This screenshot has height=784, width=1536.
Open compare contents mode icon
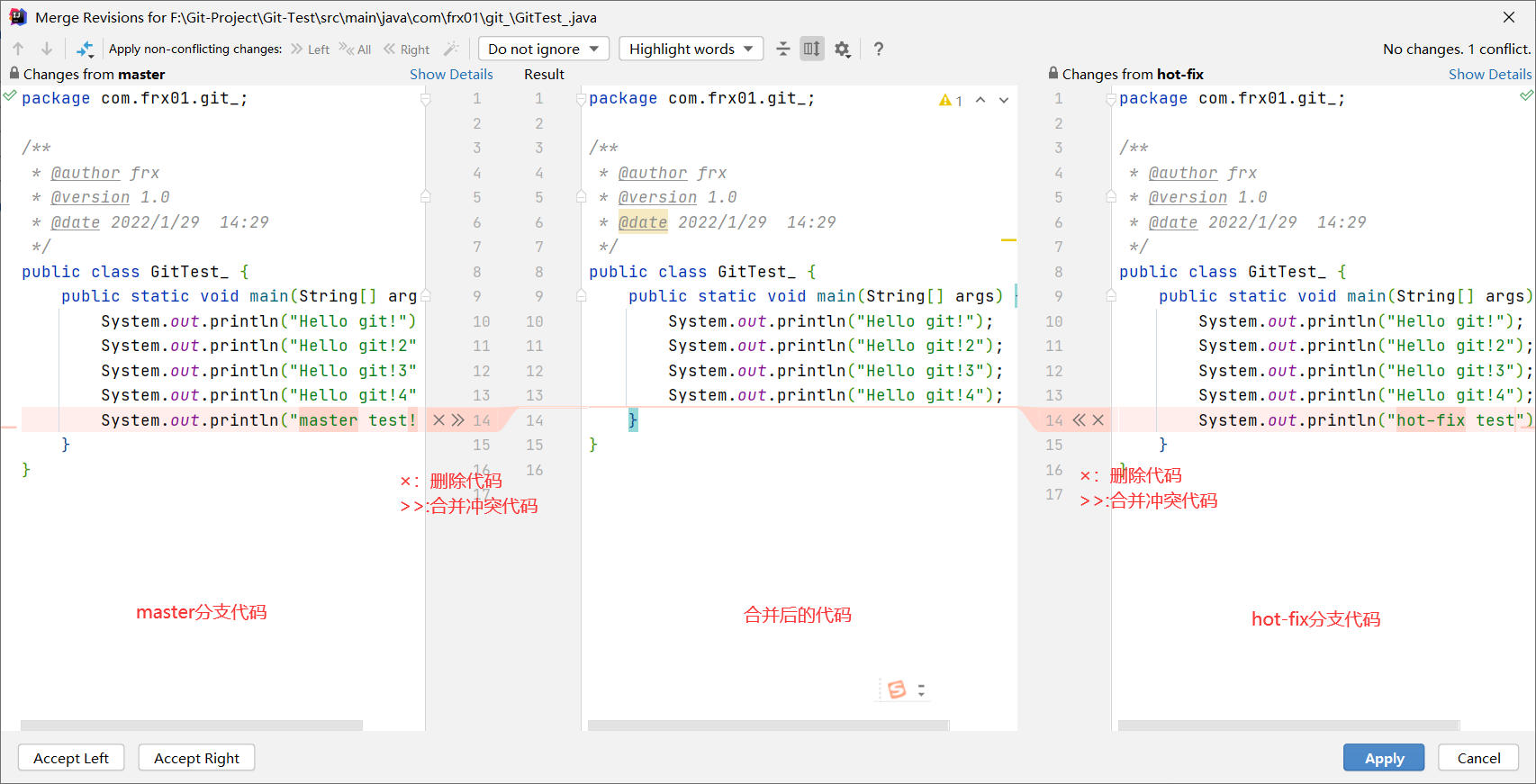click(85, 49)
